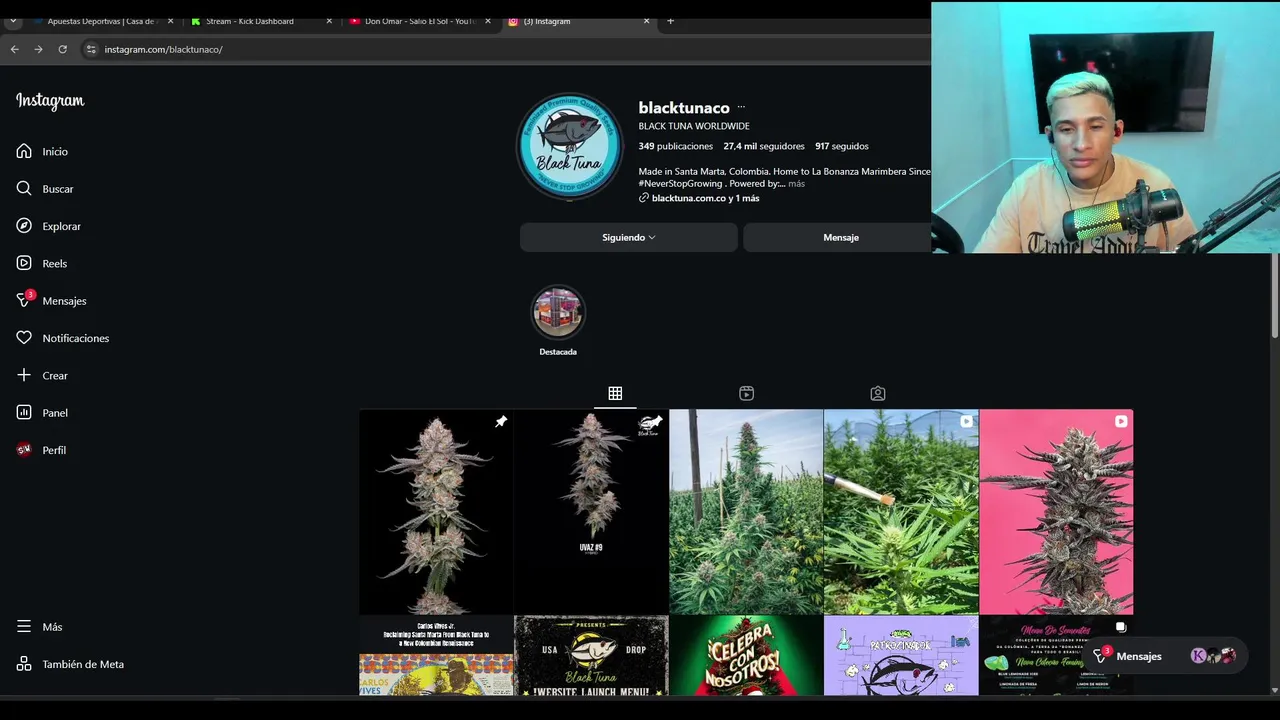Open the ¡Celebra con nosotros! post
The image size is (1280, 720).
[x=746, y=655]
